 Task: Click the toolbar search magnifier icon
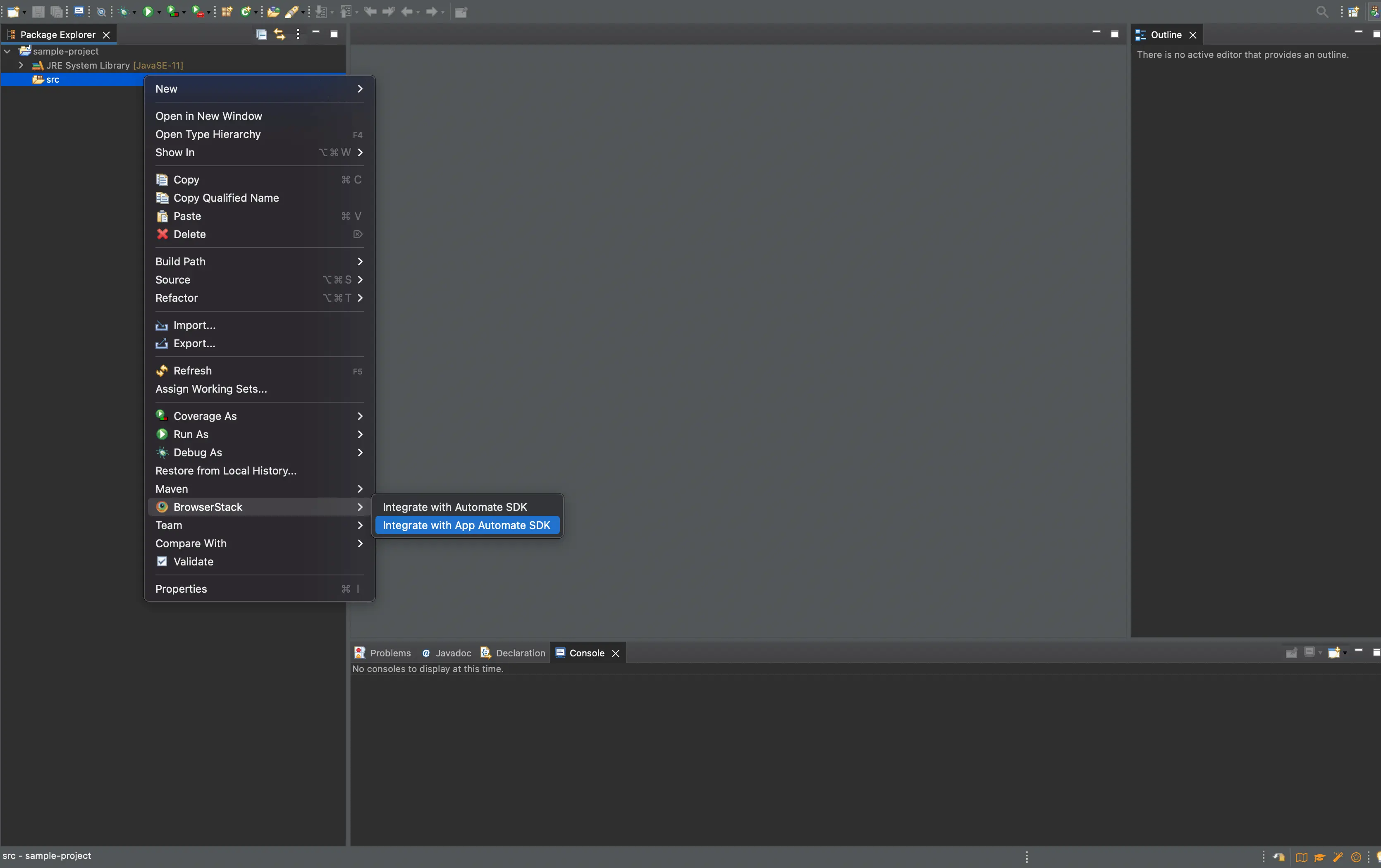(x=1322, y=12)
